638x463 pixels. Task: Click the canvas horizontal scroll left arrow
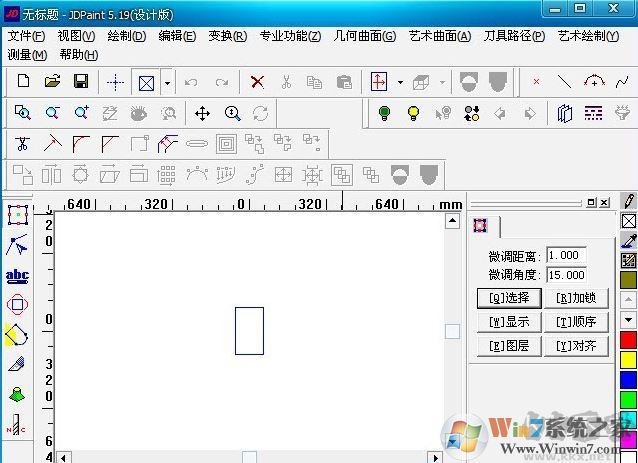tap(63, 457)
